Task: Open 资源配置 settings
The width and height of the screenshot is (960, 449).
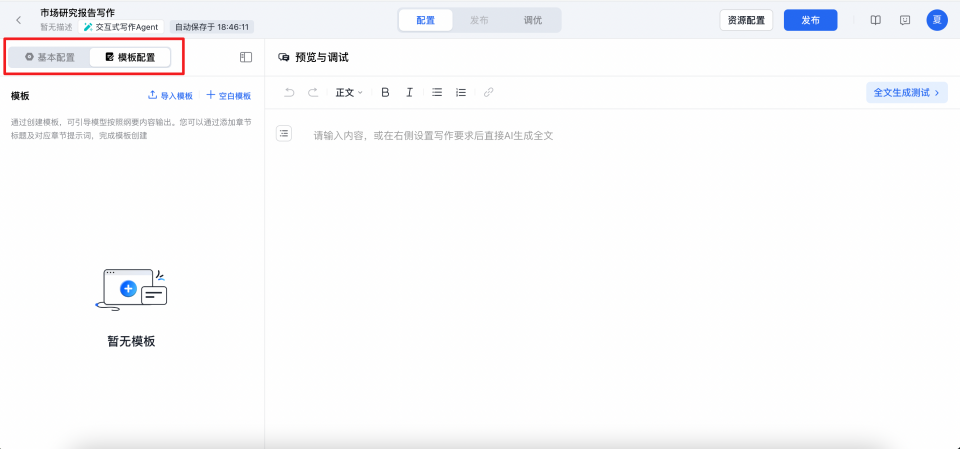Action: point(746,20)
